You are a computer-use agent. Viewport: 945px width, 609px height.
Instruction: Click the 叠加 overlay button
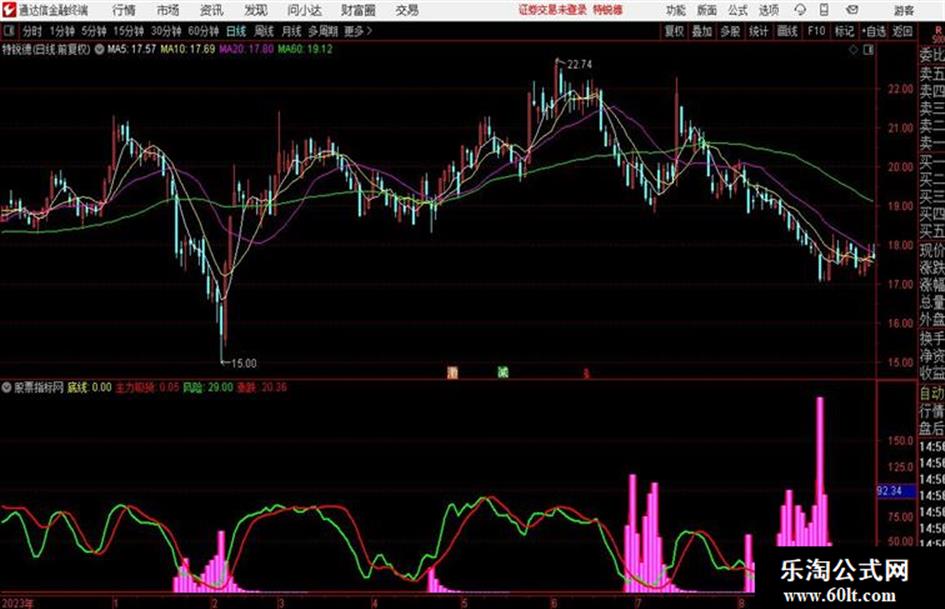702,31
